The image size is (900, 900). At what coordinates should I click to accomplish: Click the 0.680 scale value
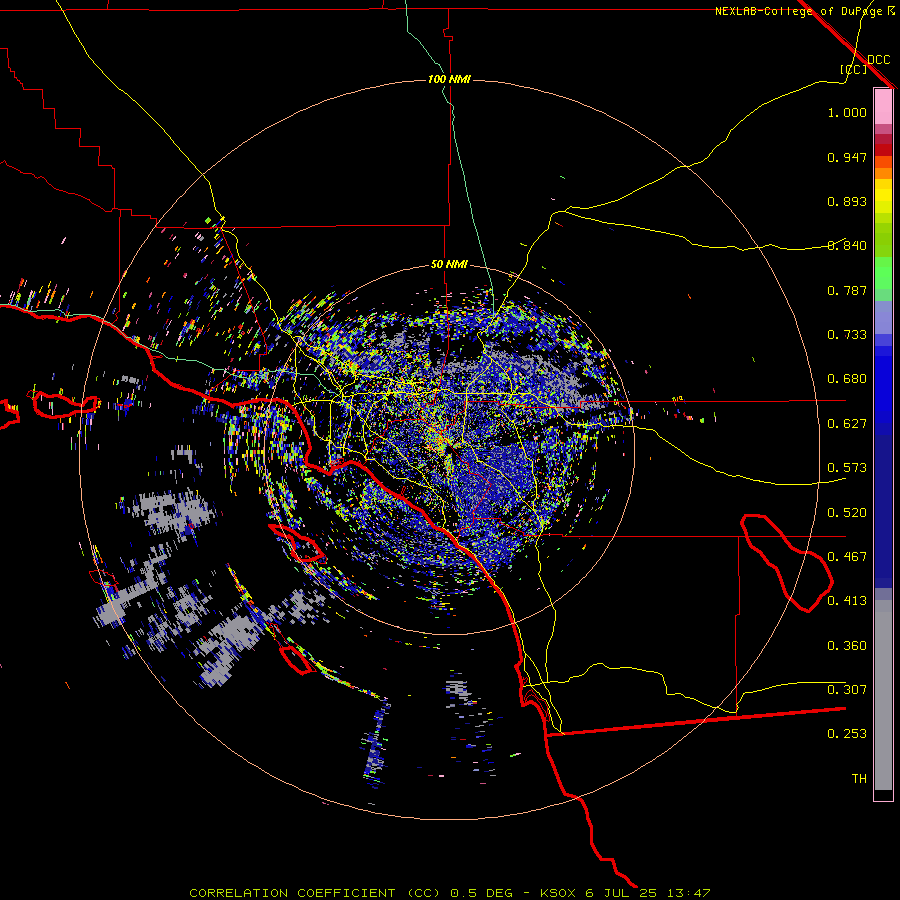pos(847,379)
